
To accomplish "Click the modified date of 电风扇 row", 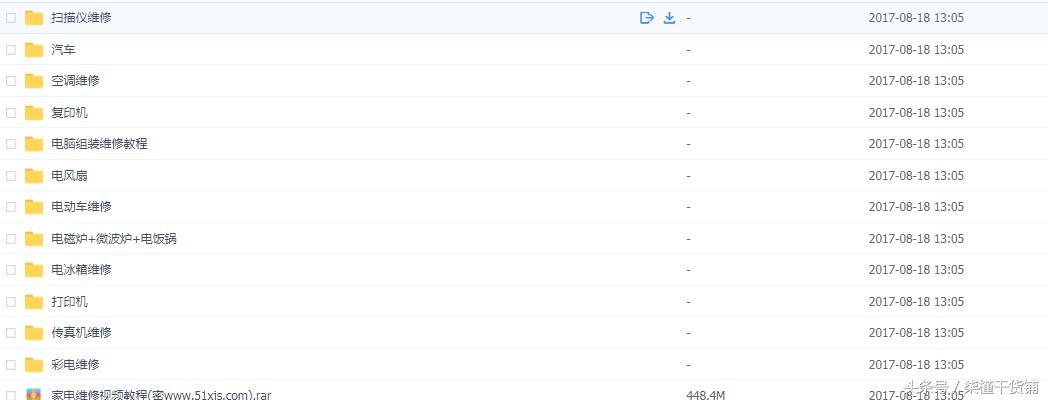I will coord(916,175).
